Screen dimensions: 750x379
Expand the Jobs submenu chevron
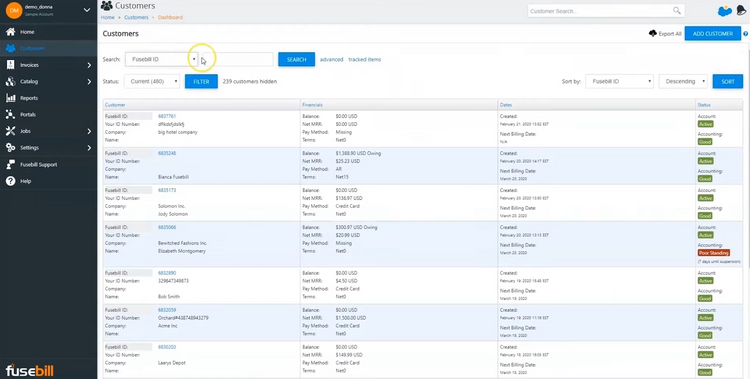point(89,131)
